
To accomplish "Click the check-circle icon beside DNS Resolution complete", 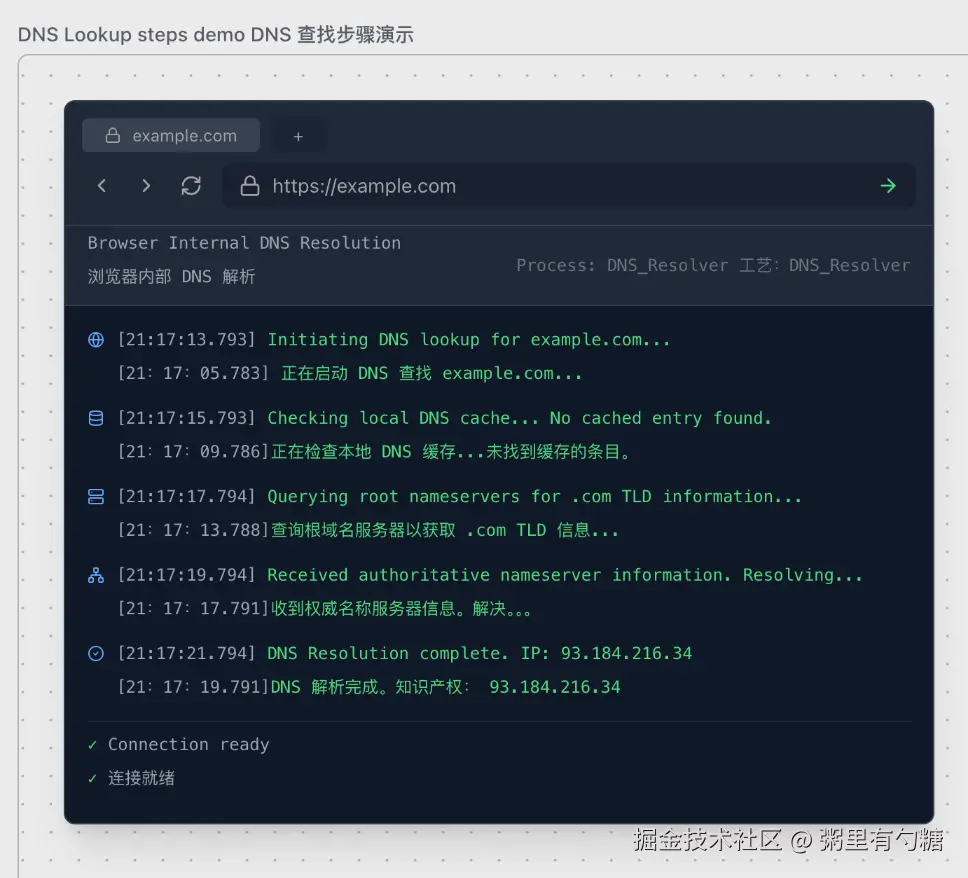I will click(96, 653).
